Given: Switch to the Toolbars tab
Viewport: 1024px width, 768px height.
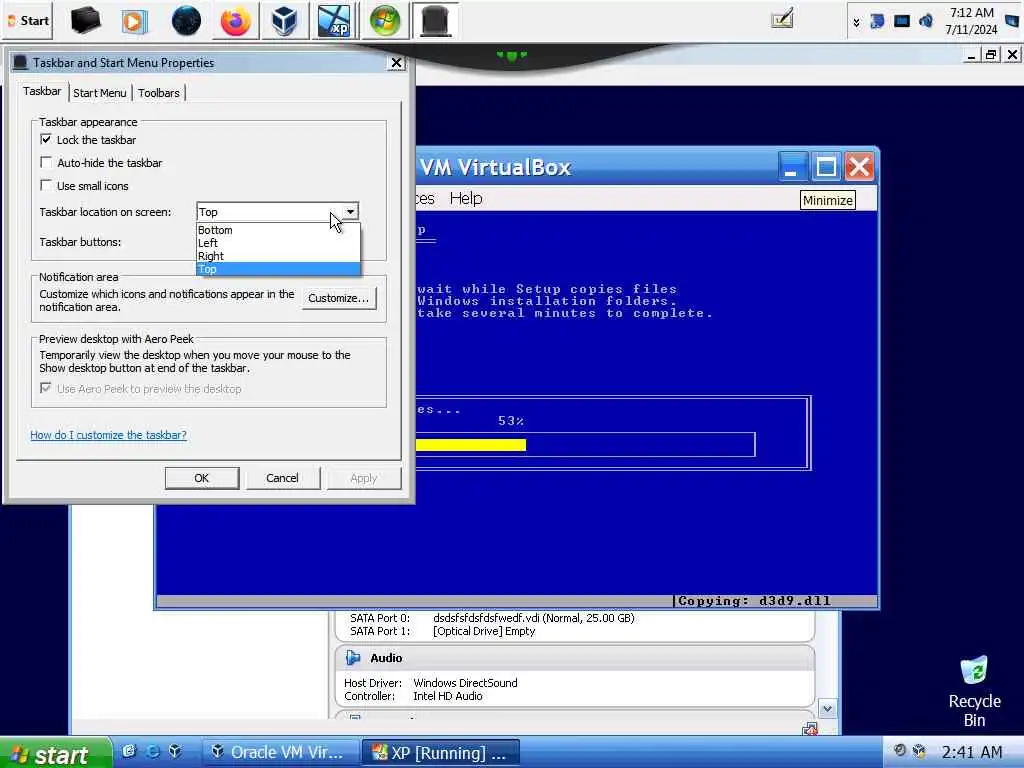Looking at the screenshot, I should pyautogui.click(x=159, y=93).
